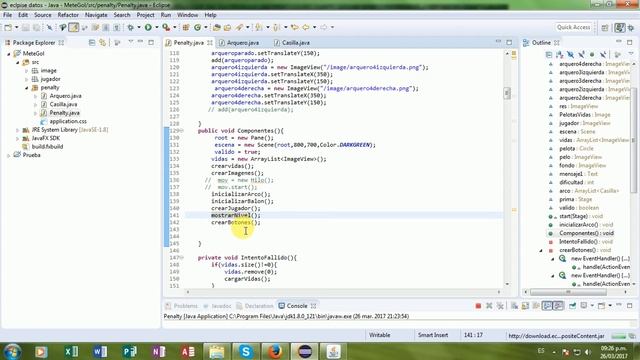The width and height of the screenshot is (640, 360).
Task: Open the Project menu
Action: 145,15
